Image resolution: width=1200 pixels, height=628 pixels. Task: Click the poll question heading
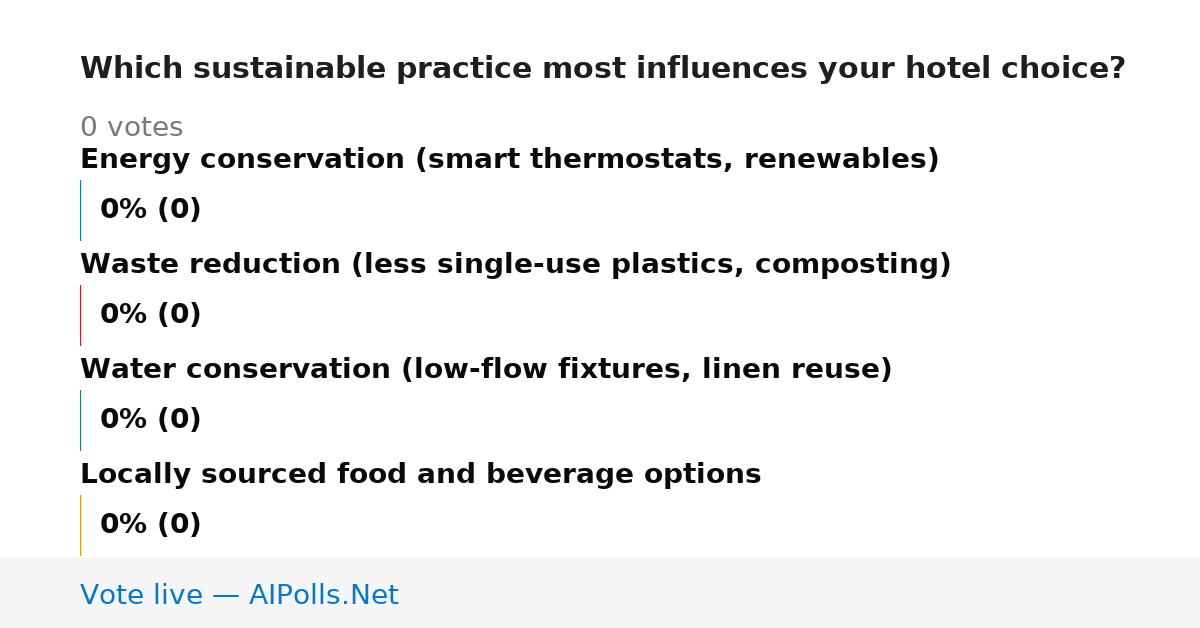tap(603, 69)
